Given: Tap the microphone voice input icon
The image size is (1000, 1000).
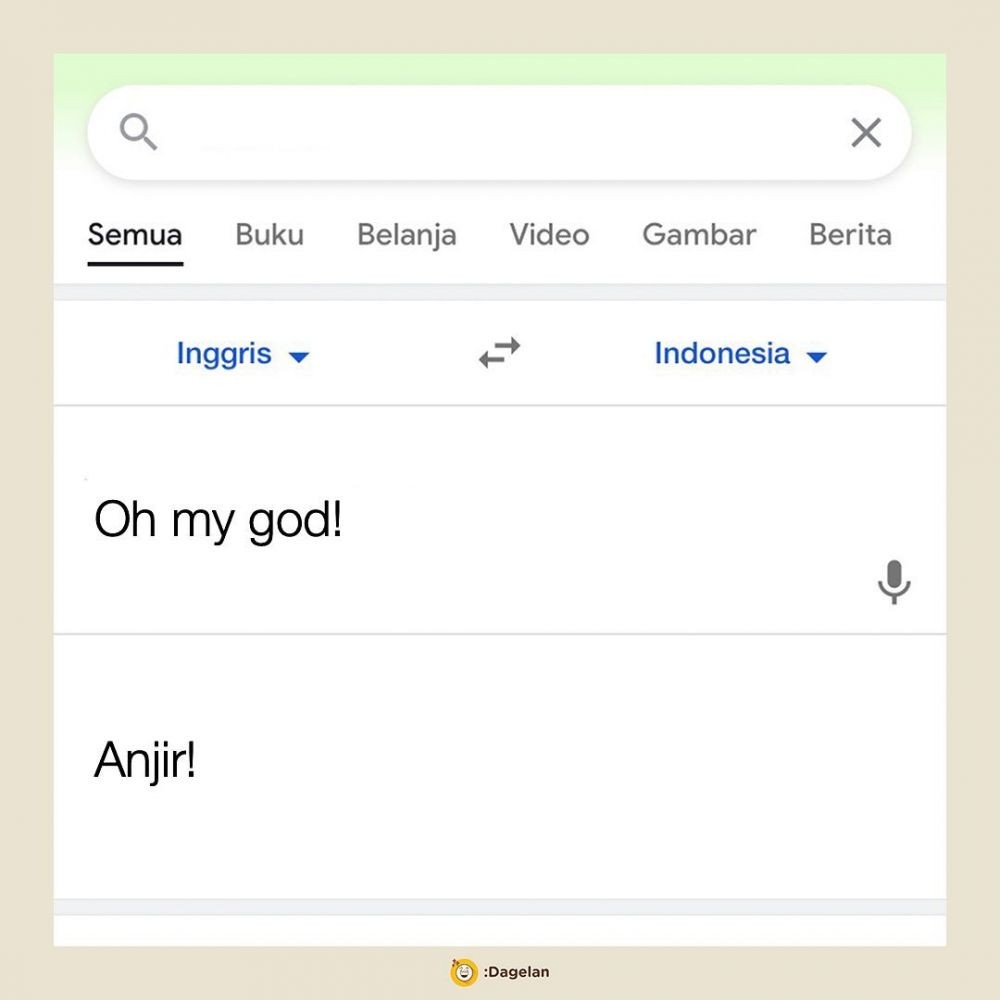Looking at the screenshot, I should coord(894,582).
